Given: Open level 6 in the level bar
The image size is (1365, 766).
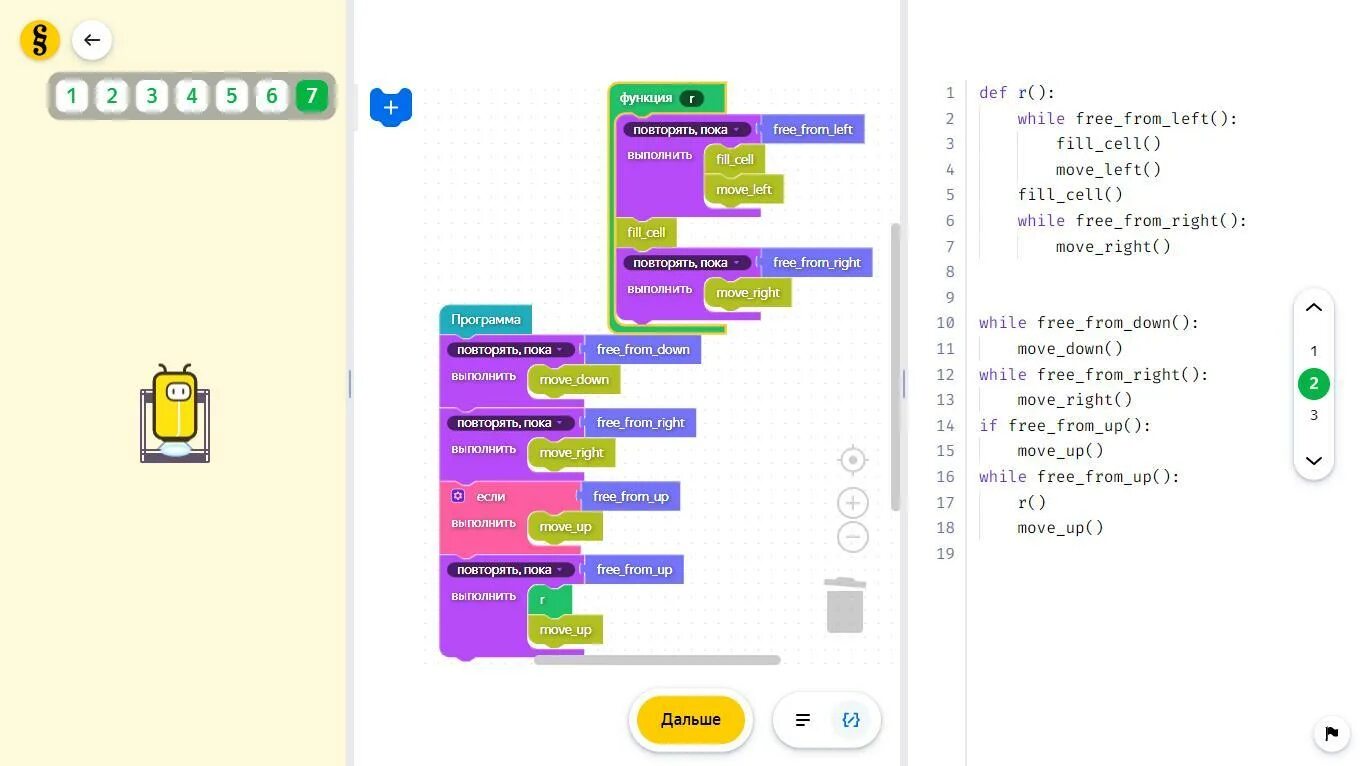Looking at the screenshot, I should click(x=271, y=96).
